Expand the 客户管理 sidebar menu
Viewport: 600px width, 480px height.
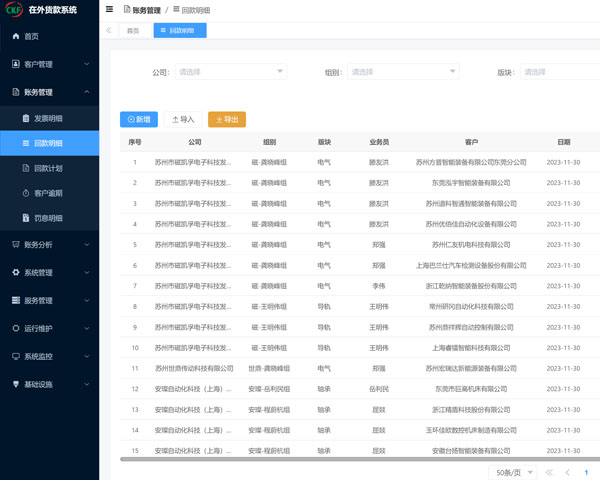pyautogui.click(x=50, y=65)
